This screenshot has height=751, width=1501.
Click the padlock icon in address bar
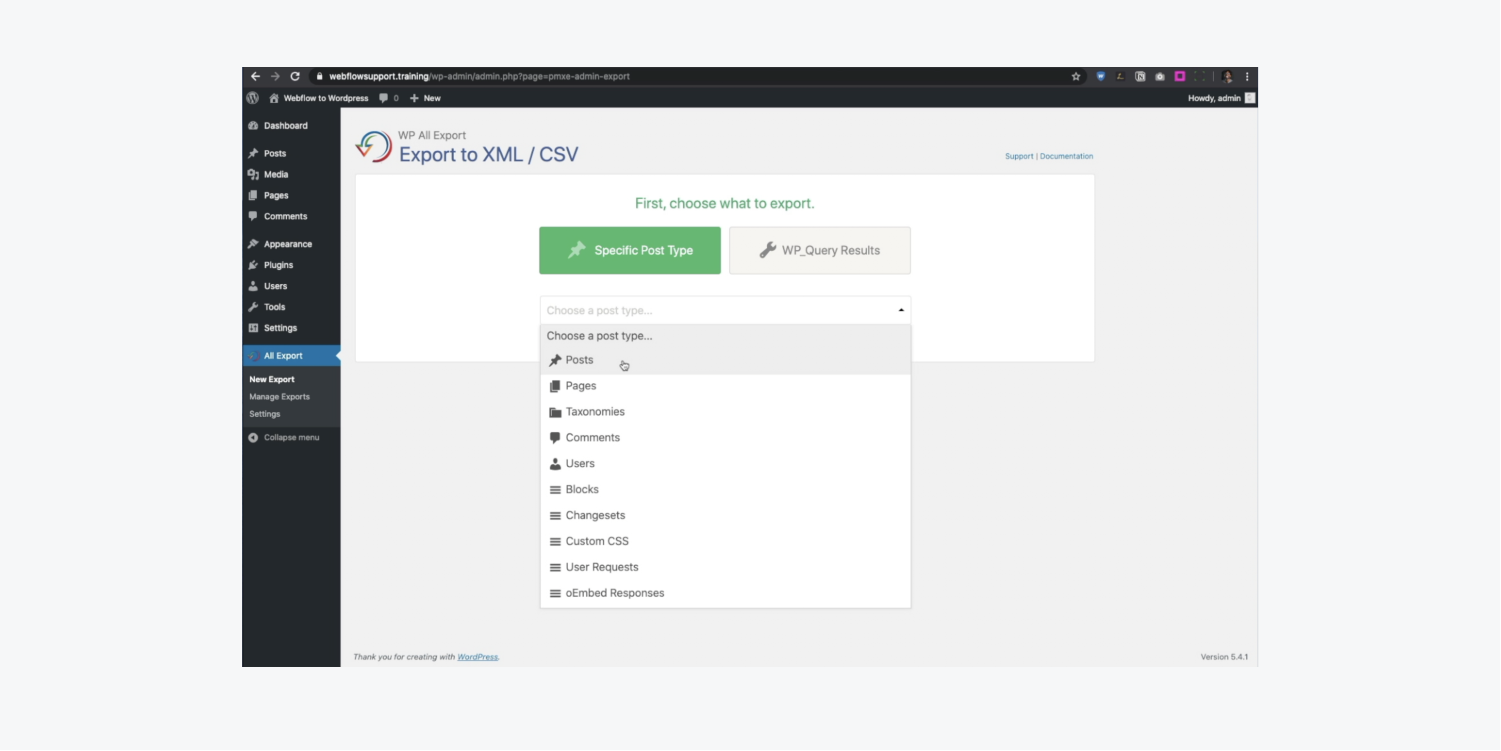click(x=320, y=76)
